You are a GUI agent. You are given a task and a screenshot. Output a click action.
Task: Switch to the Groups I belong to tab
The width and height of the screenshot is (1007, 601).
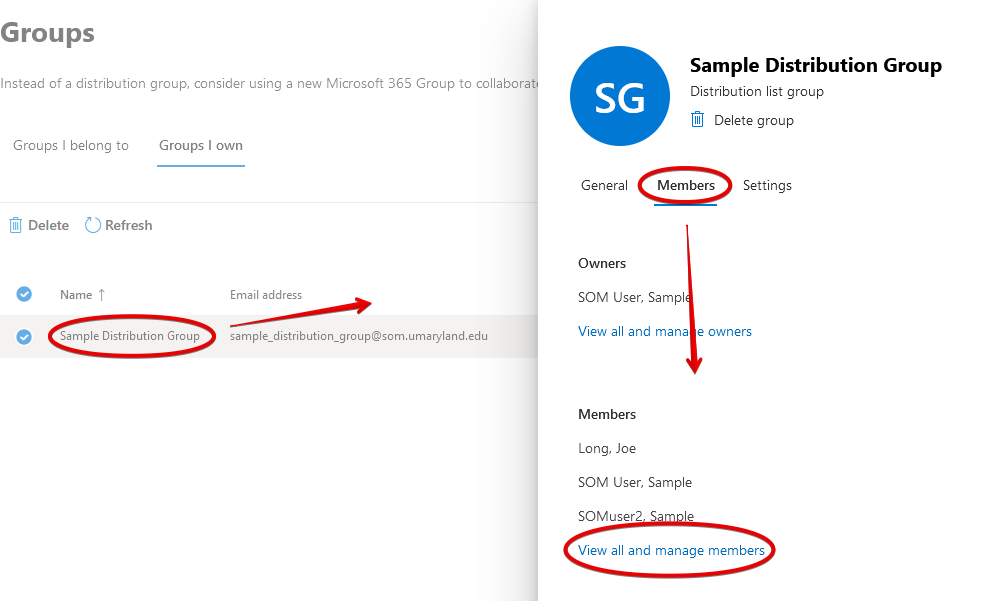coord(71,146)
